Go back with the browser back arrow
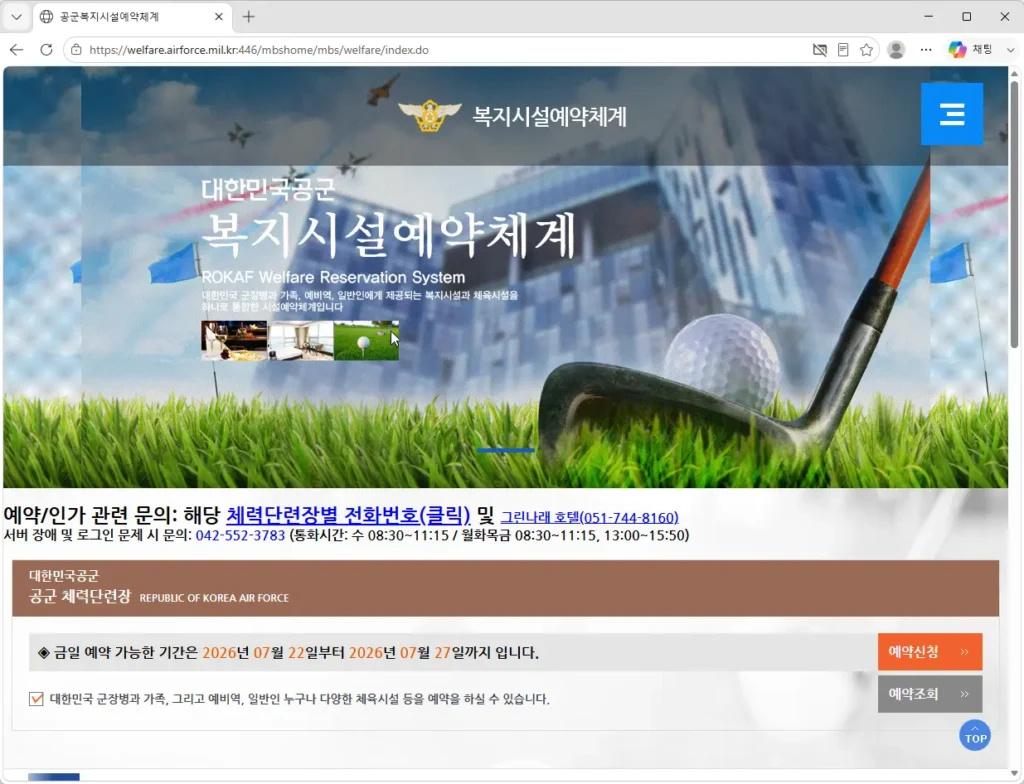 pyautogui.click(x=16, y=50)
